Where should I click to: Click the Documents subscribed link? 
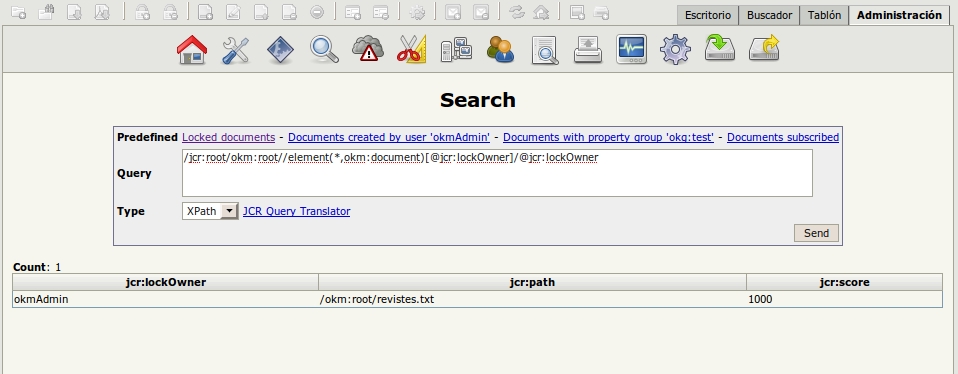[x=783, y=138]
